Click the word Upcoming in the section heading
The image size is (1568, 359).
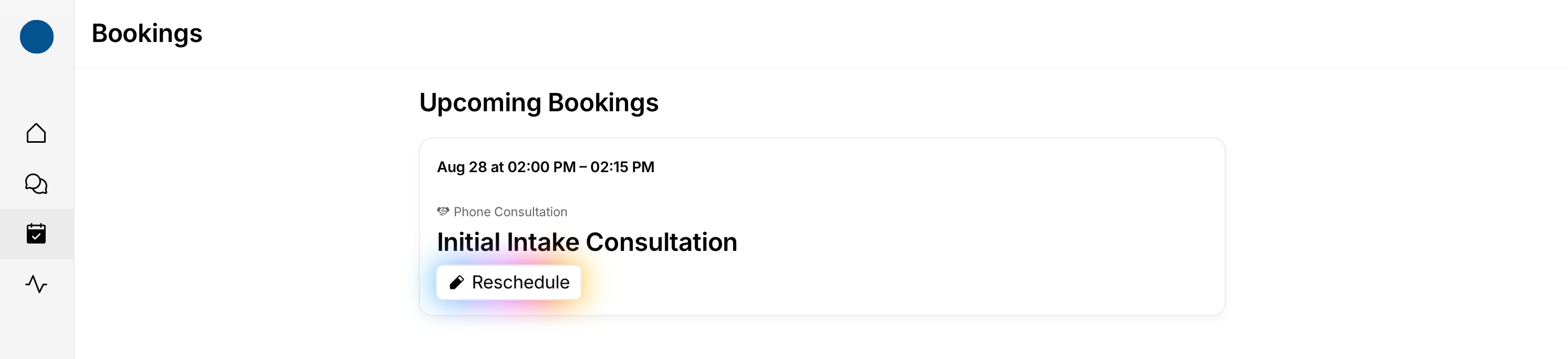pos(479,102)
